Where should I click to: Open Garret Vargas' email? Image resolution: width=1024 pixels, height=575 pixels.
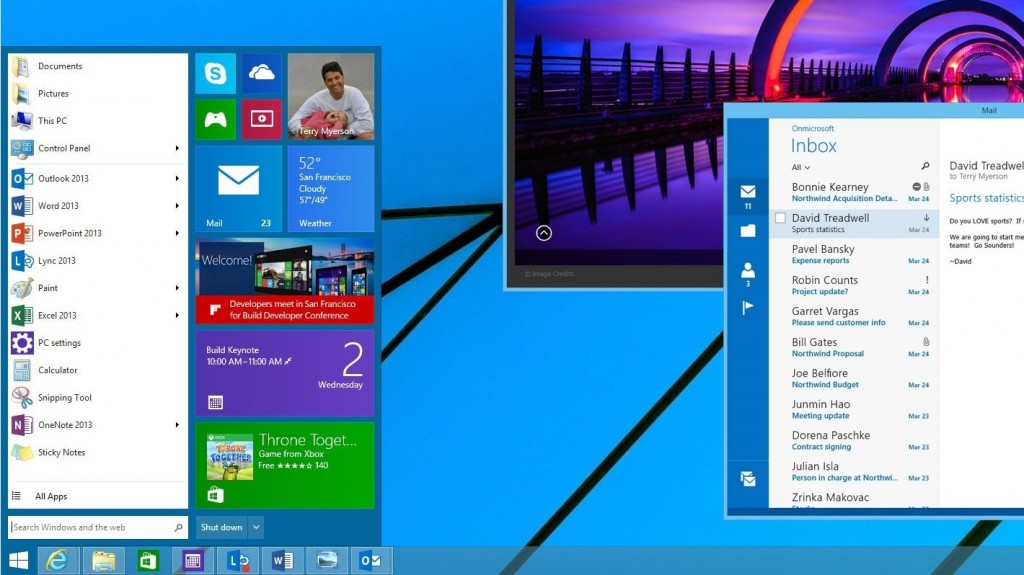coord(854,316)
